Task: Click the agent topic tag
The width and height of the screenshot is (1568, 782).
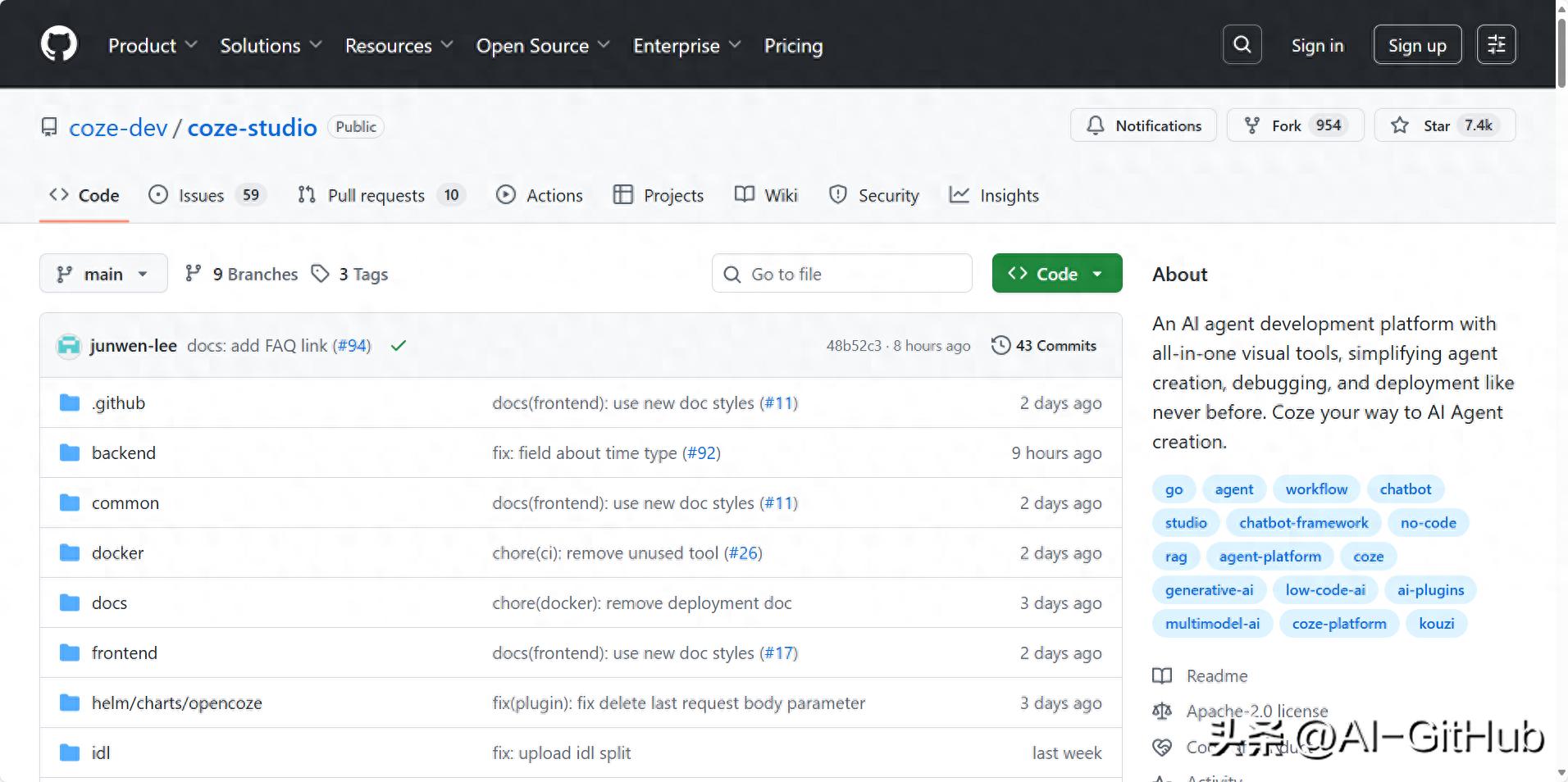Action: 1233,489
